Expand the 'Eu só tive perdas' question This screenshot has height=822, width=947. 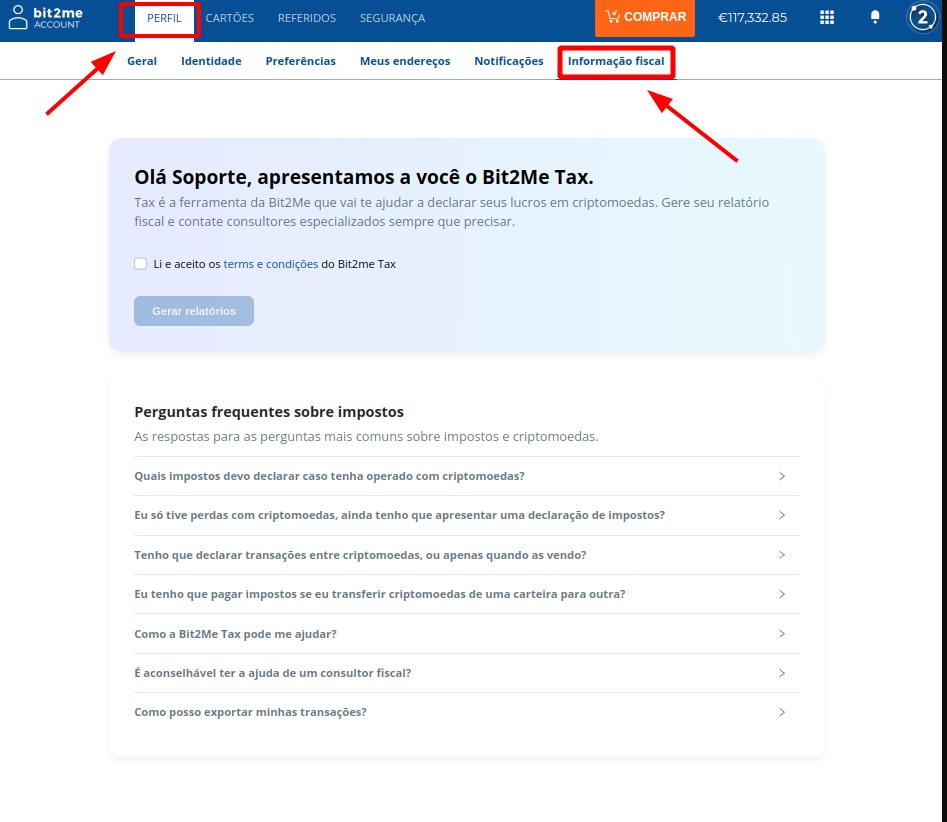click(467, 515)
